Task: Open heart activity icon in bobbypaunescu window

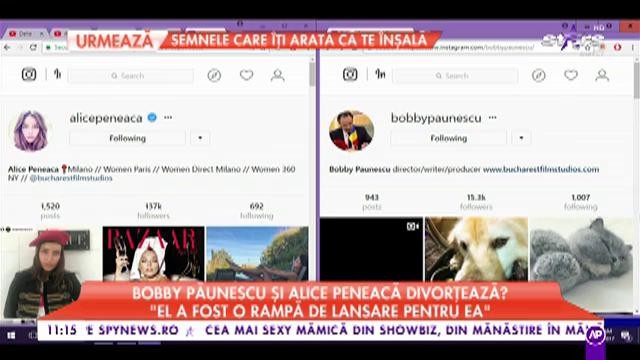Action: coord(571,75)
